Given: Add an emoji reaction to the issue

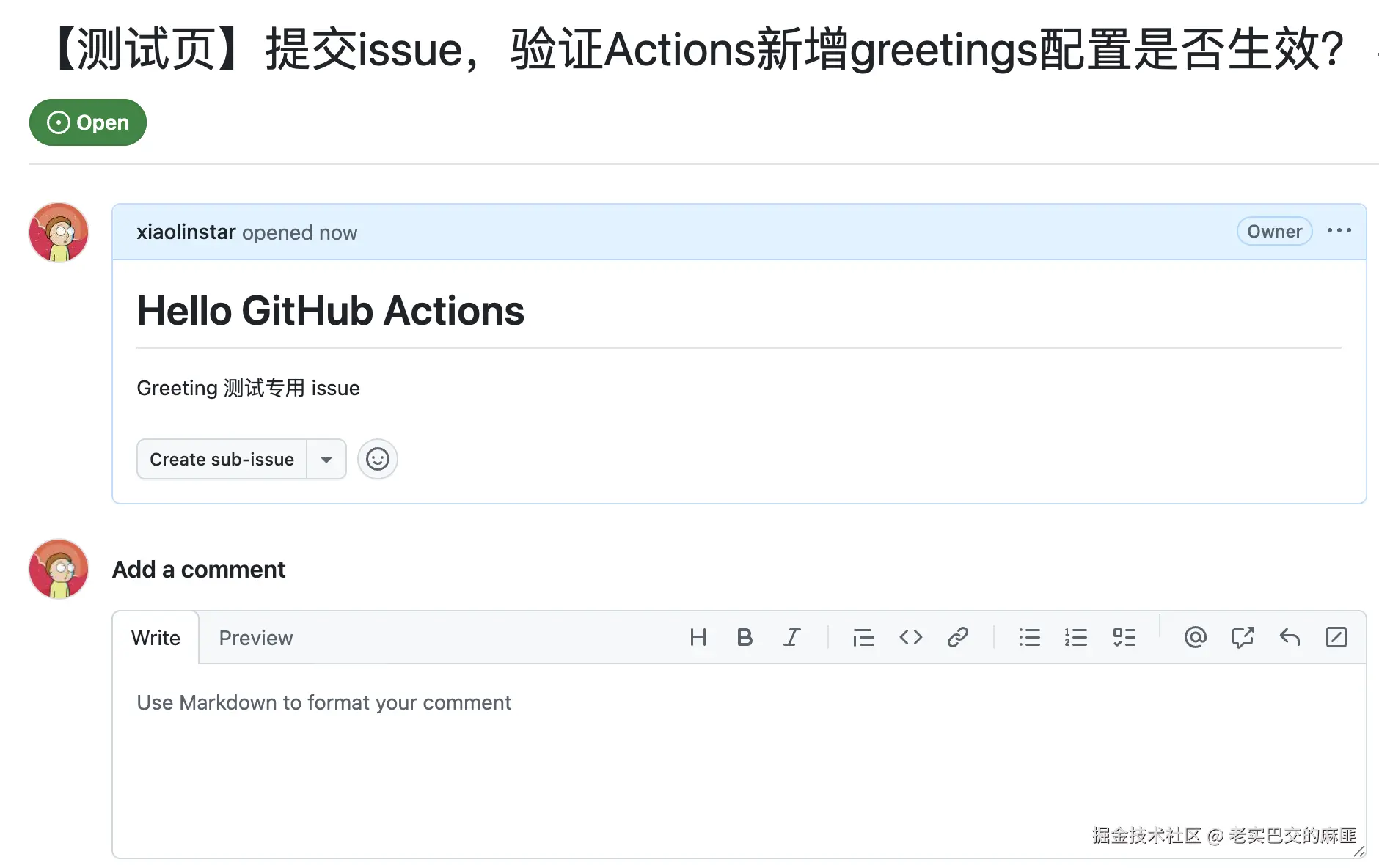Looking at the screenshot, I should pyautogui.click(x=378, y=459).
